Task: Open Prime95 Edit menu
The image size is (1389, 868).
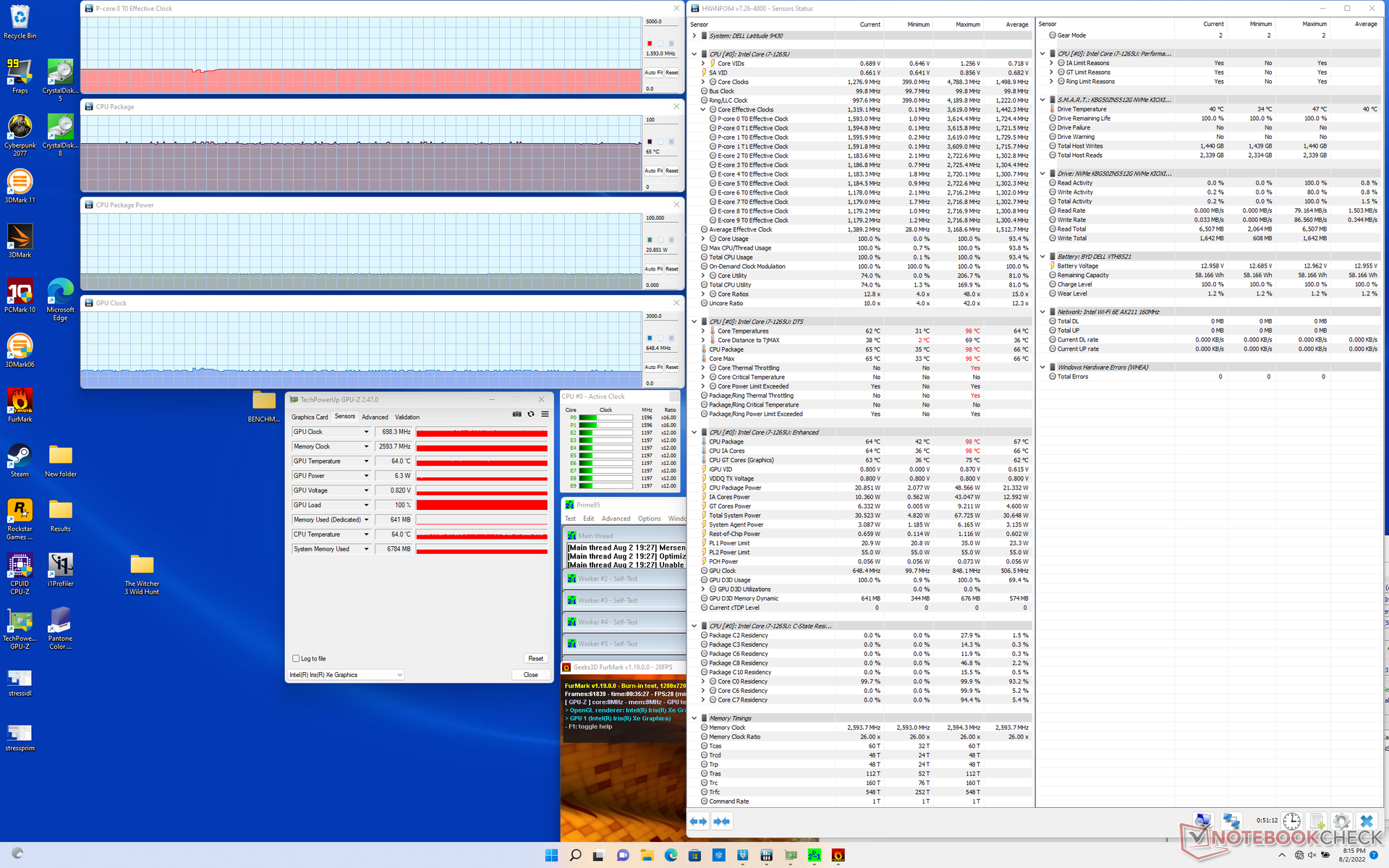Action: coord(589,519)
